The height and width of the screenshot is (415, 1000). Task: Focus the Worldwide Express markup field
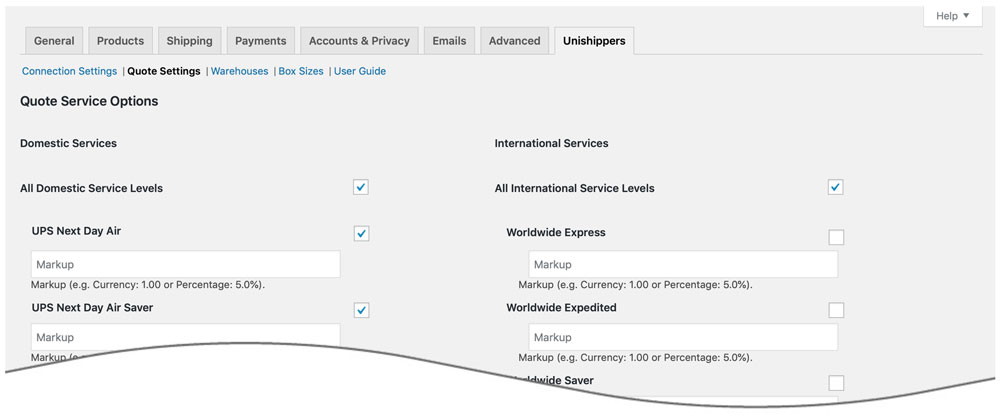683,265
